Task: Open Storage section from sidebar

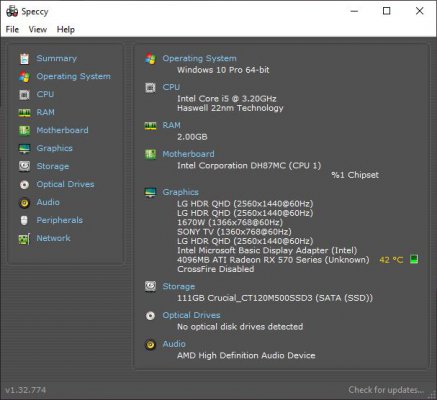Action: click(x=53, y=166)
